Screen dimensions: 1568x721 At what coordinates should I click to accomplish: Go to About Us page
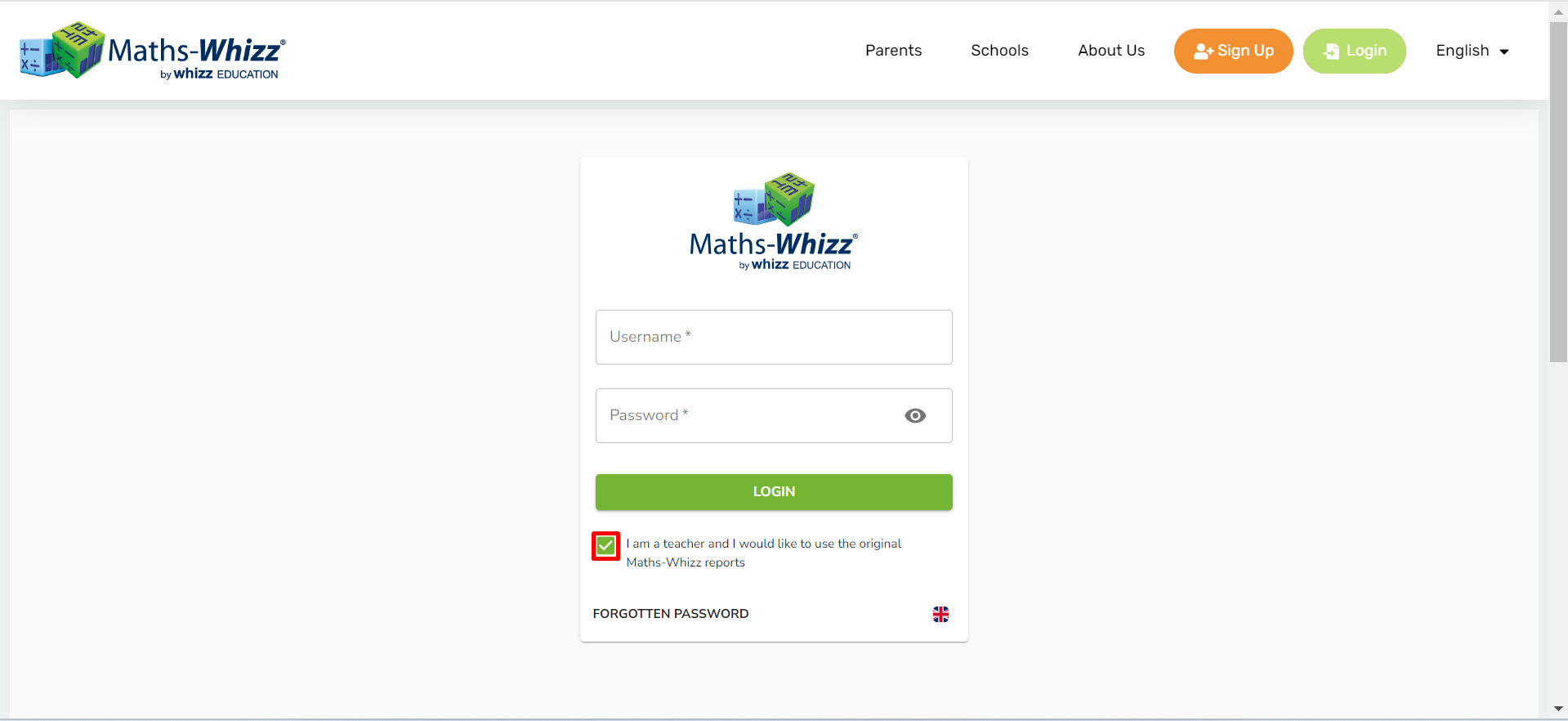1111,51
